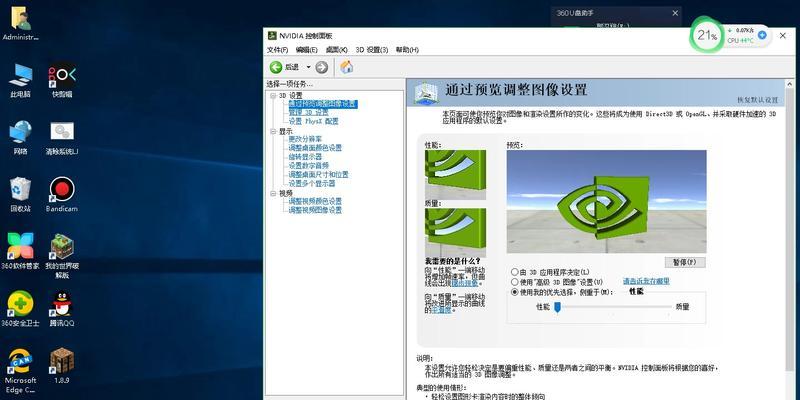
Task: Open the 1.8.9 Minecraft shortcut
Action: point(62,366)
